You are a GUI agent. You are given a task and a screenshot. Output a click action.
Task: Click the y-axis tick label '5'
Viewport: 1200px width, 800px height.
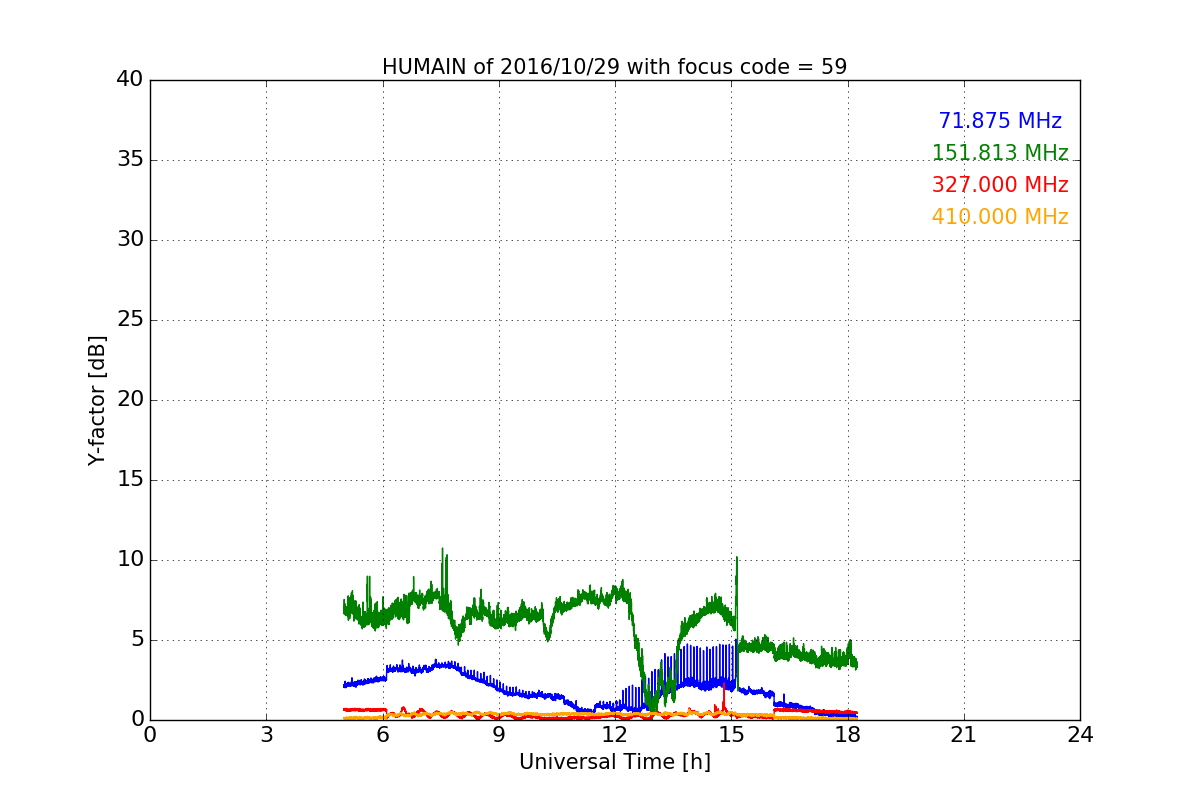coord(137,639)
